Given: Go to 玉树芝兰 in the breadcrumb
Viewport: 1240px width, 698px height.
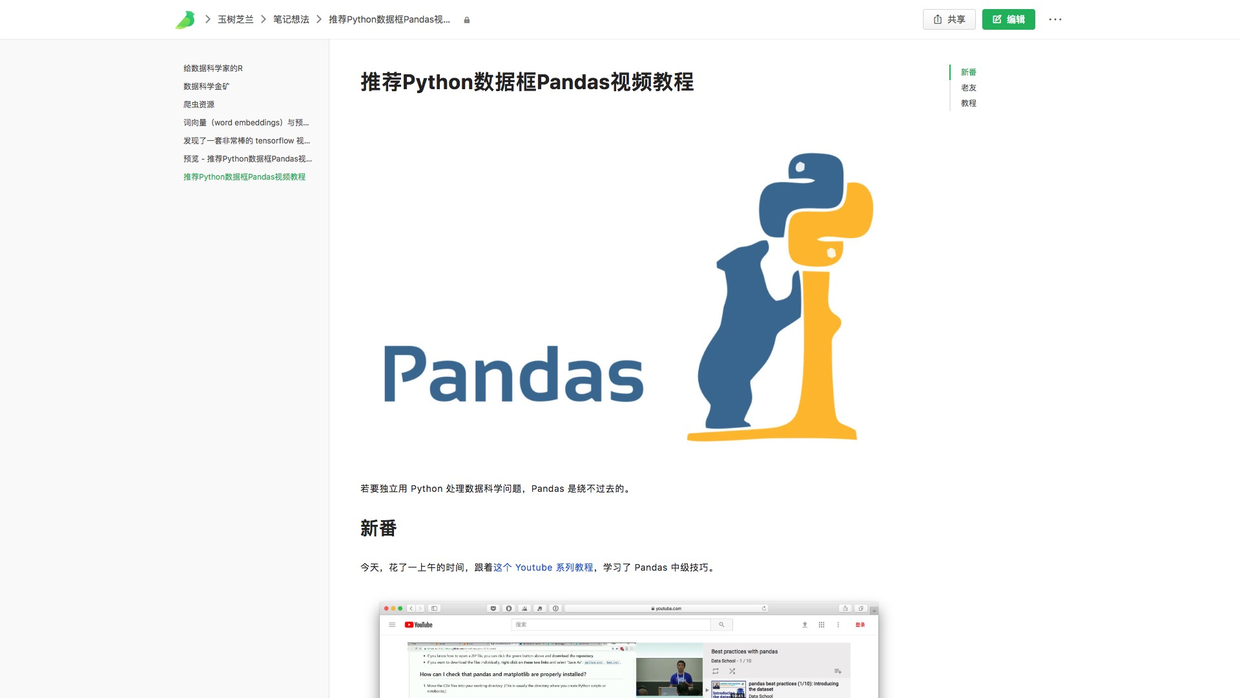Looking at the screenshot, I should click(236, 20).
